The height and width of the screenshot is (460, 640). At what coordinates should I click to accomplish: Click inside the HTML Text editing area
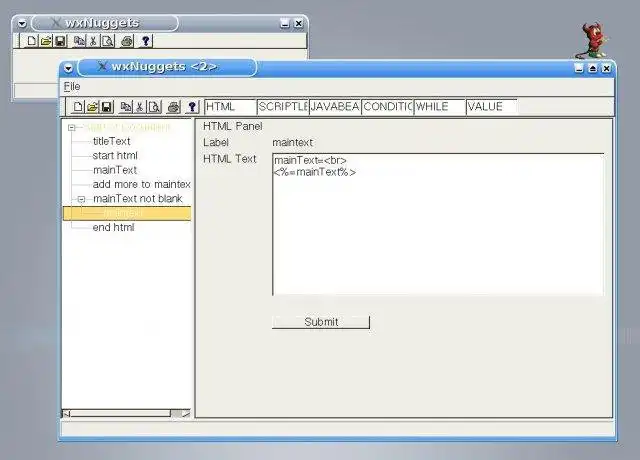tap(438, 224)
